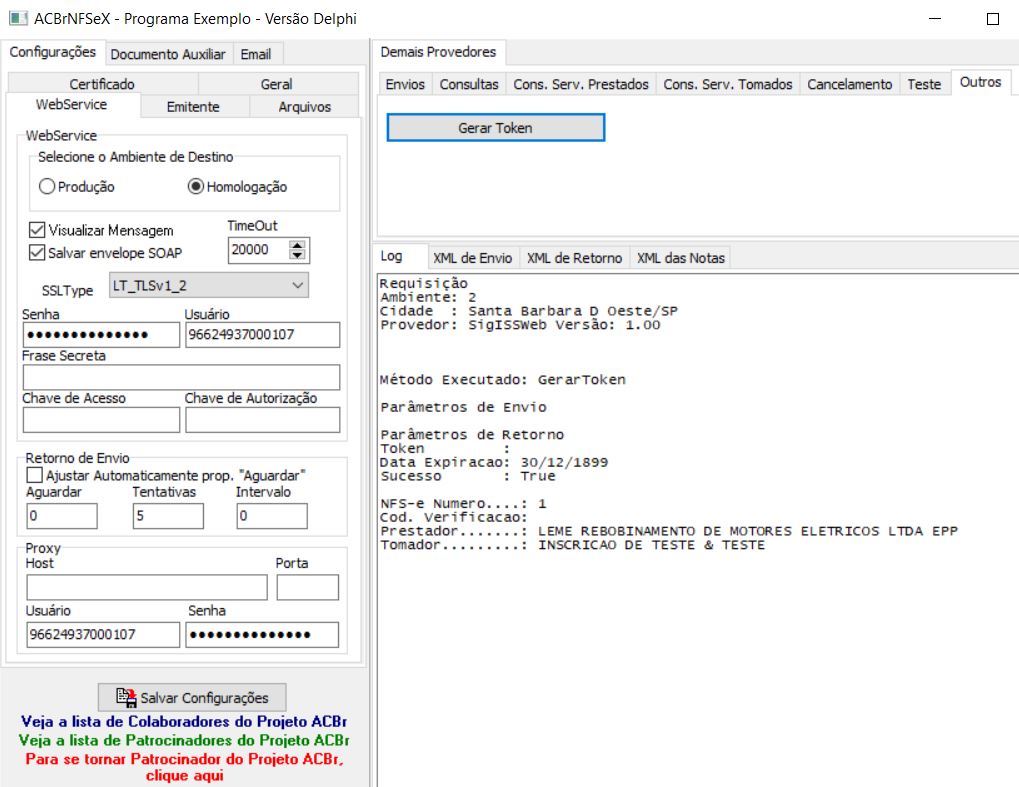Click the Proxy Porta input field
The width and height of the screenshot is (1019, 787).
coord(307,587)
